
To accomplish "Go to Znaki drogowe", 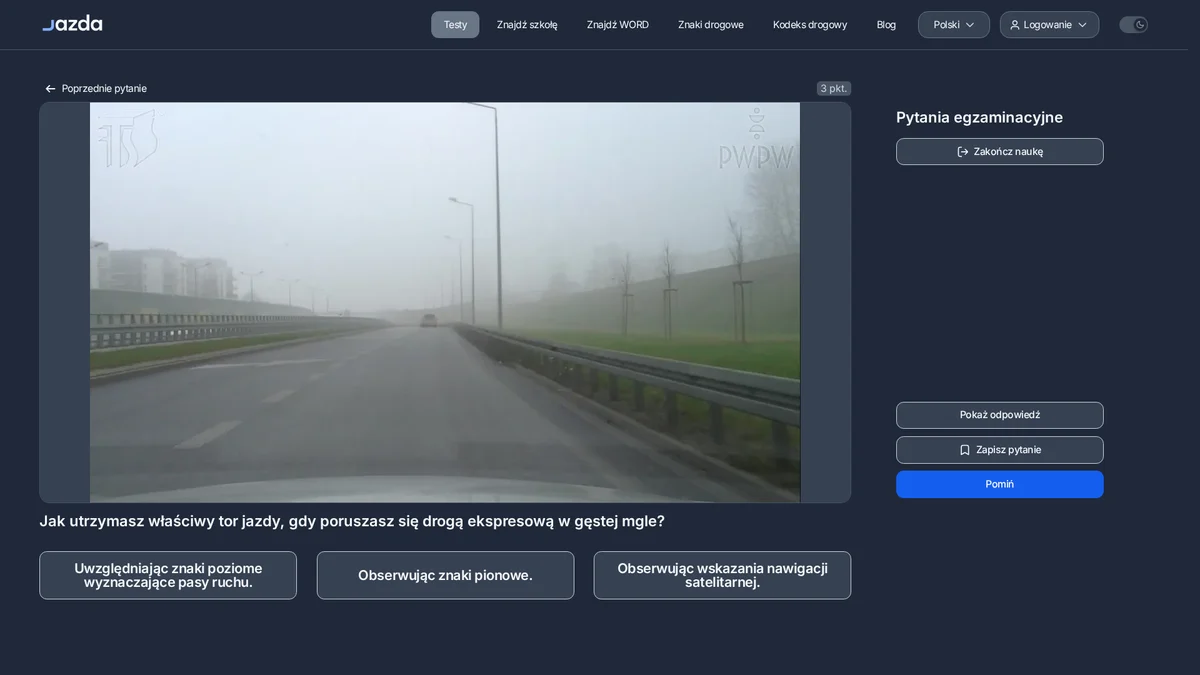I will [x=711, y=25].
